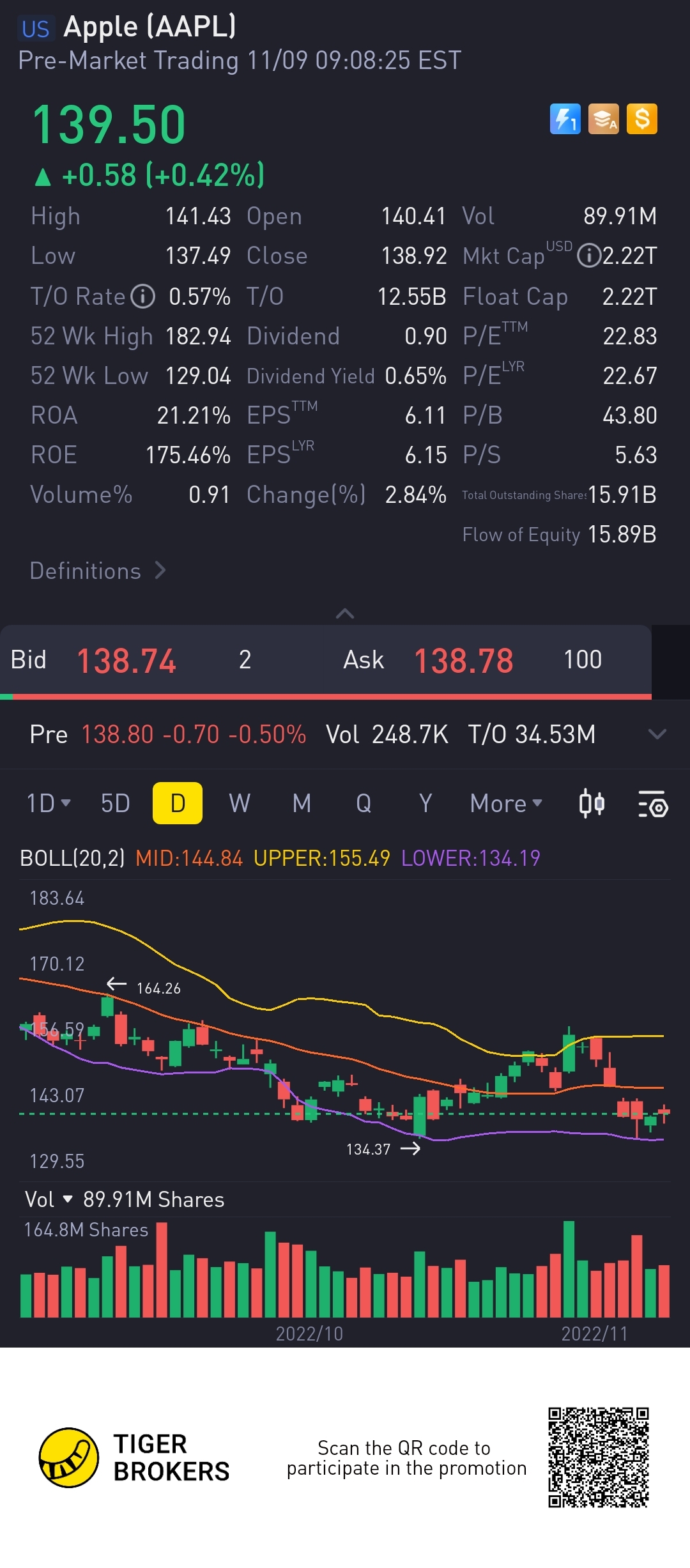Tap MID:144.84 value

click(x=189, y=857)
